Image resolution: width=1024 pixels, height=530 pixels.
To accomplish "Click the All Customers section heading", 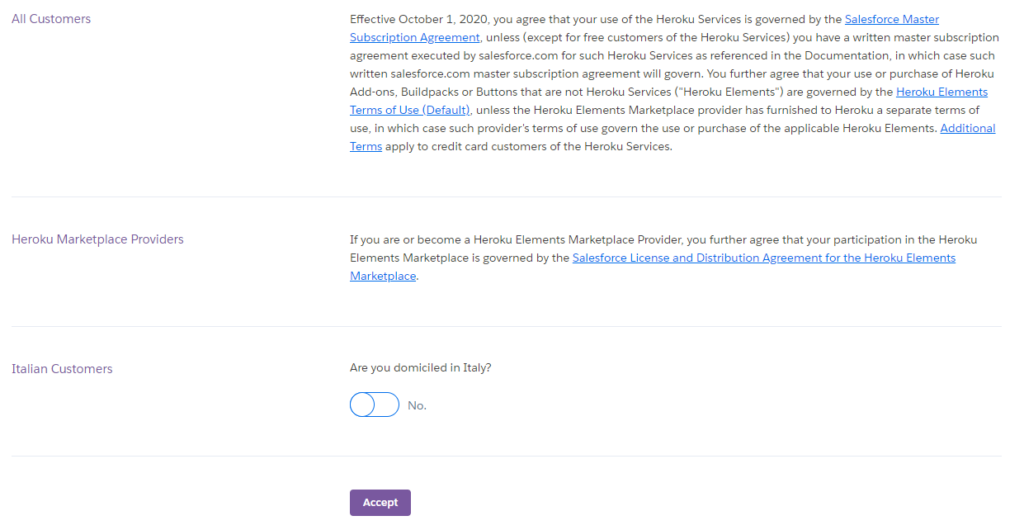I will (51, 19).
